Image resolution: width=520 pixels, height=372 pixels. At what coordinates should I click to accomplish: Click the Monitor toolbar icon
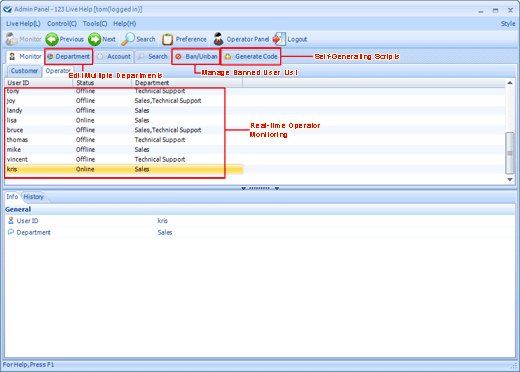pos(12,39)
